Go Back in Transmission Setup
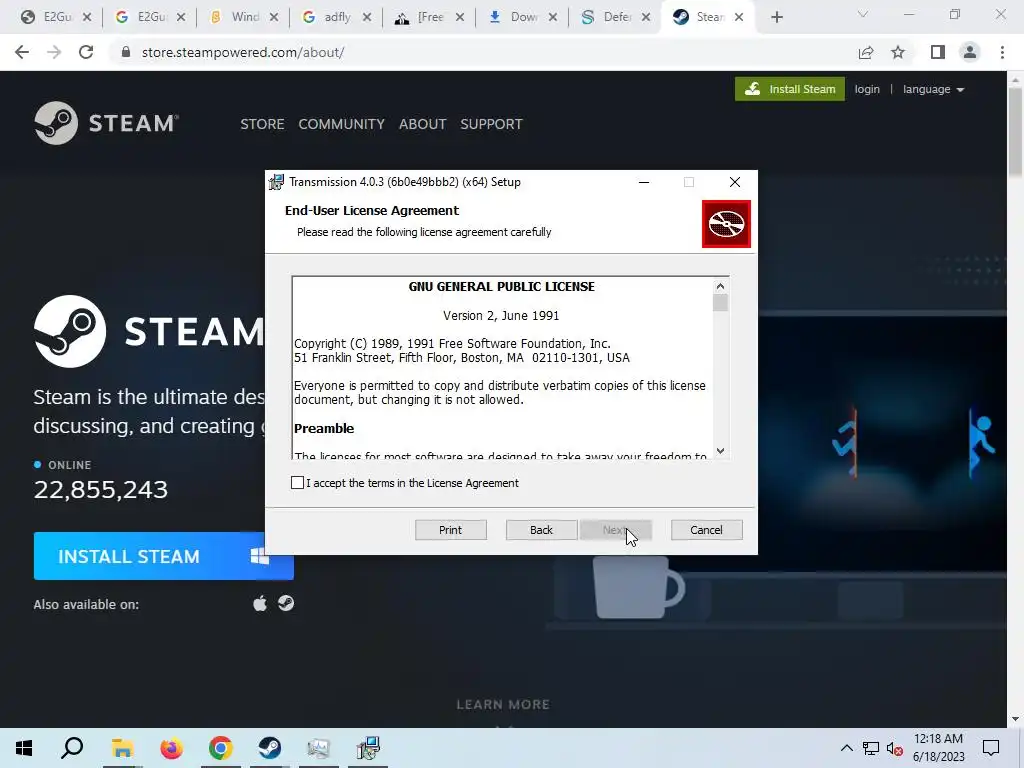 541,530
